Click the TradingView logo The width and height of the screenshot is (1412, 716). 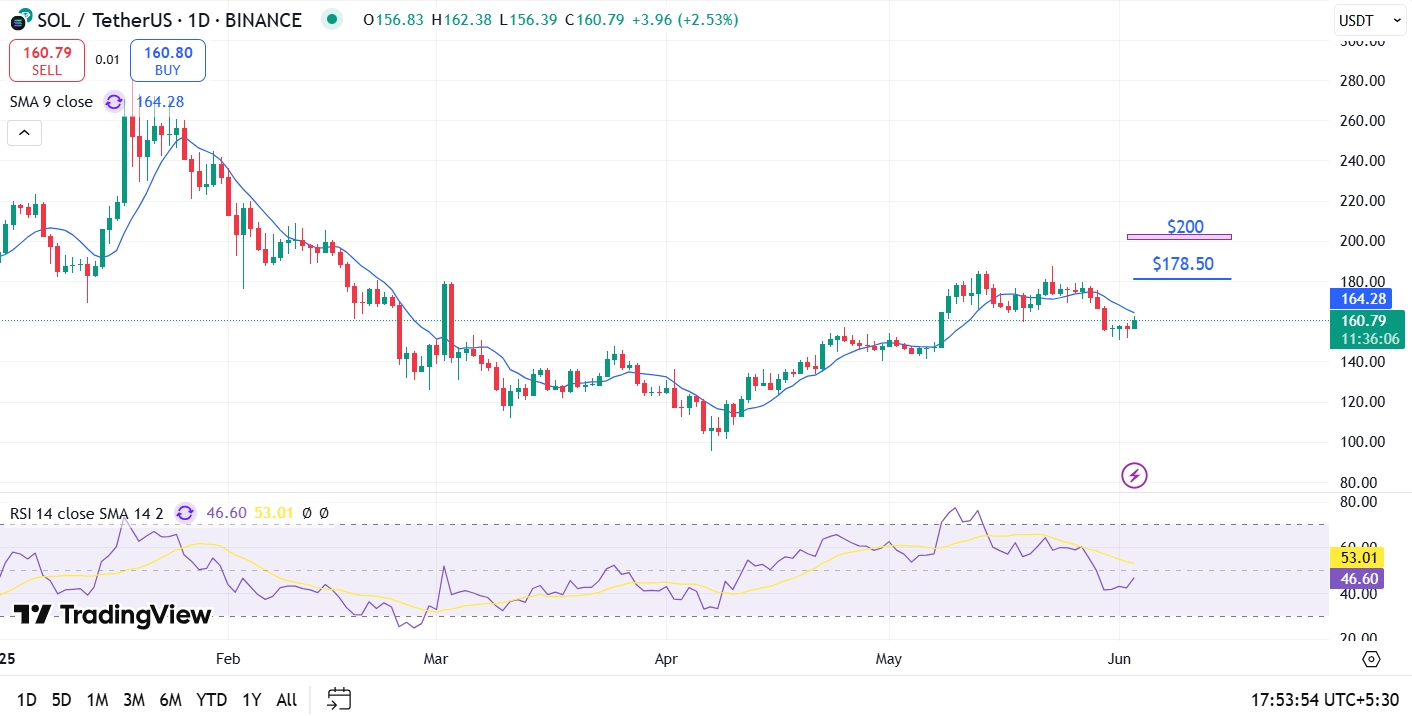112,615
